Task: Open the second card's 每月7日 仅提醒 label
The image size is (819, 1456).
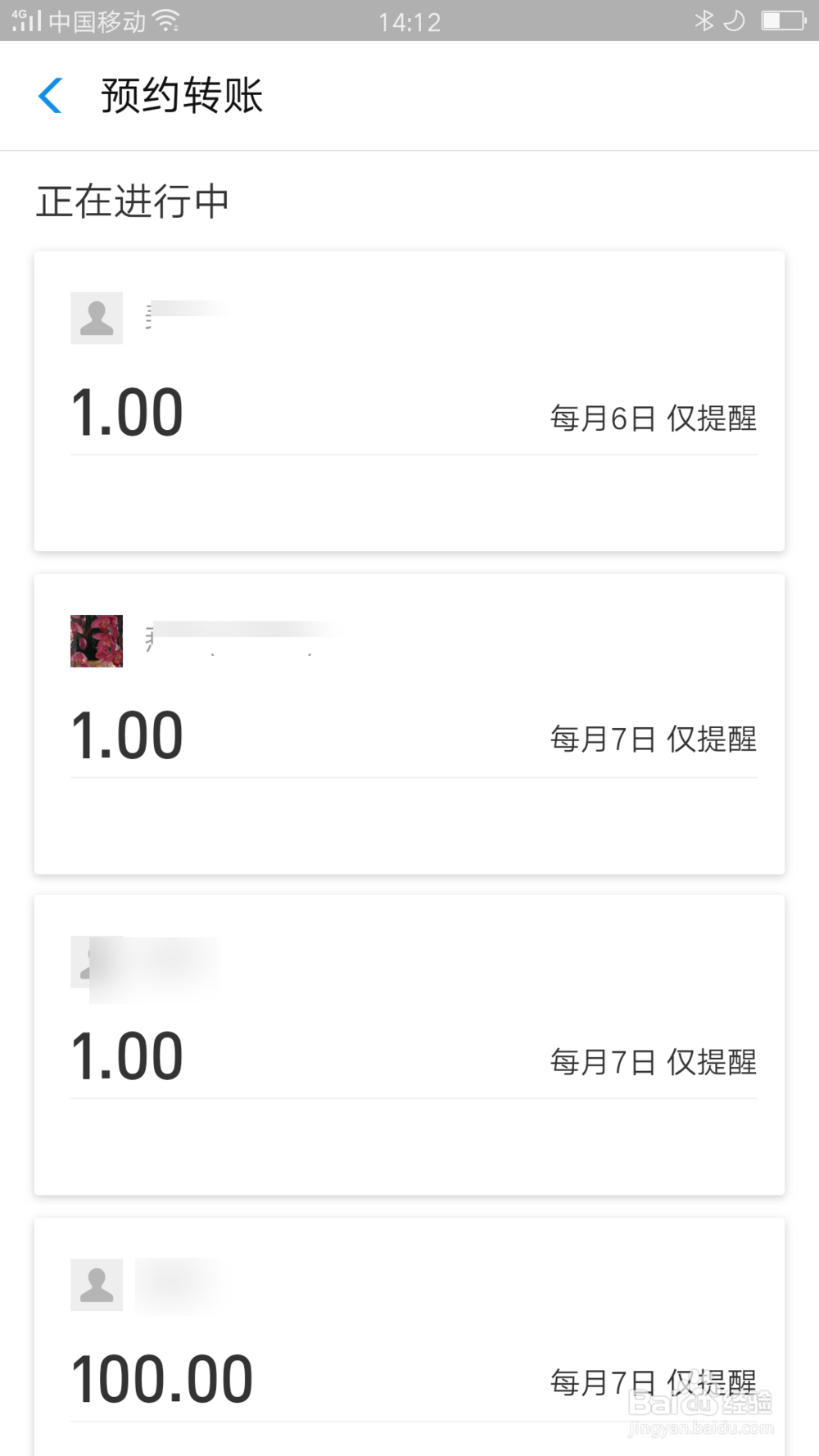Action: tap(653, 739)
